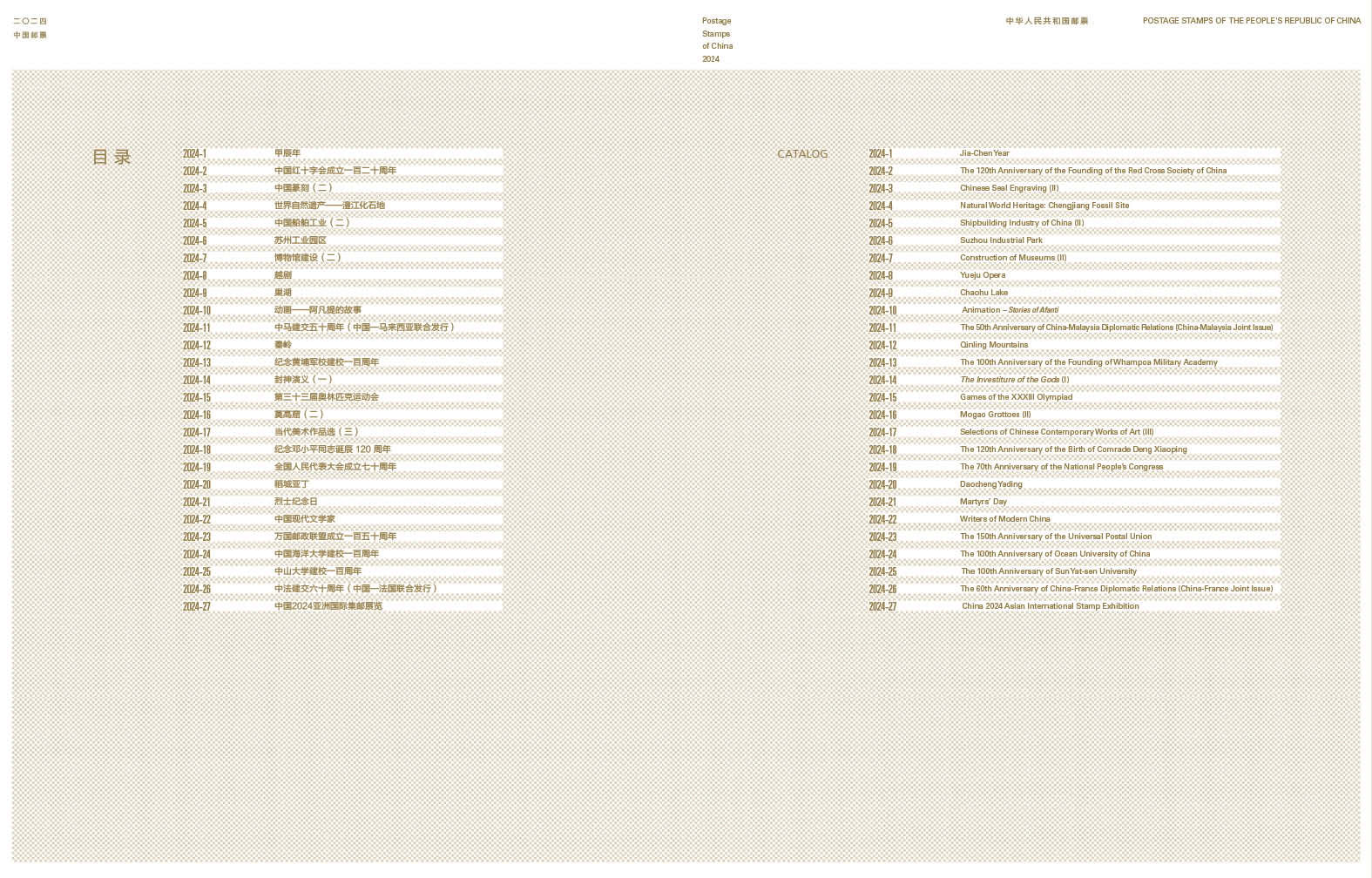Viewport: 1372px width, 878px height.
Task: Open the English catalog entry 'Jia-Chen Year'
Action: point(984,153)
